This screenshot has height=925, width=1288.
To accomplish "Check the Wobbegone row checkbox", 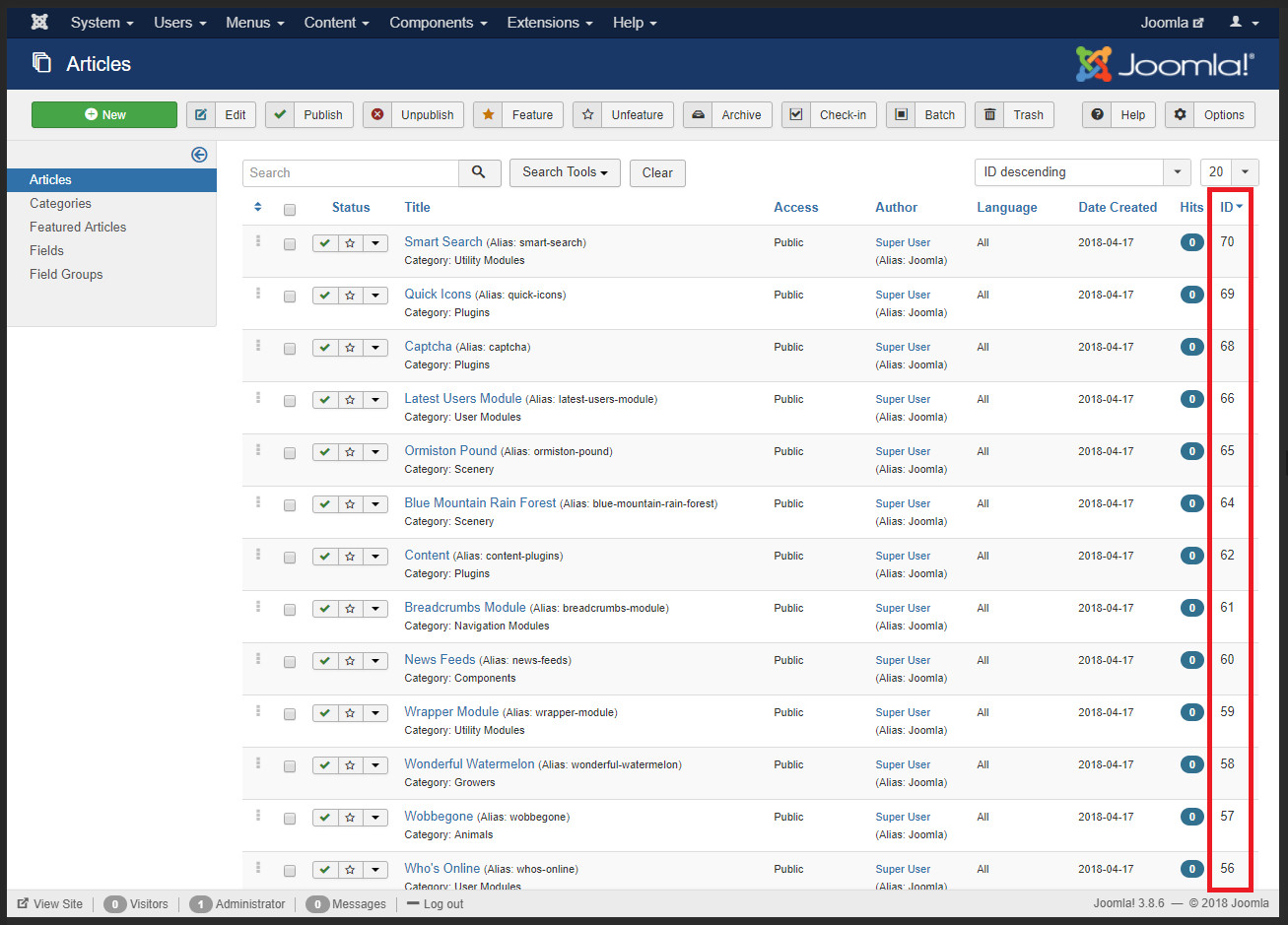I will coord(290,819).
